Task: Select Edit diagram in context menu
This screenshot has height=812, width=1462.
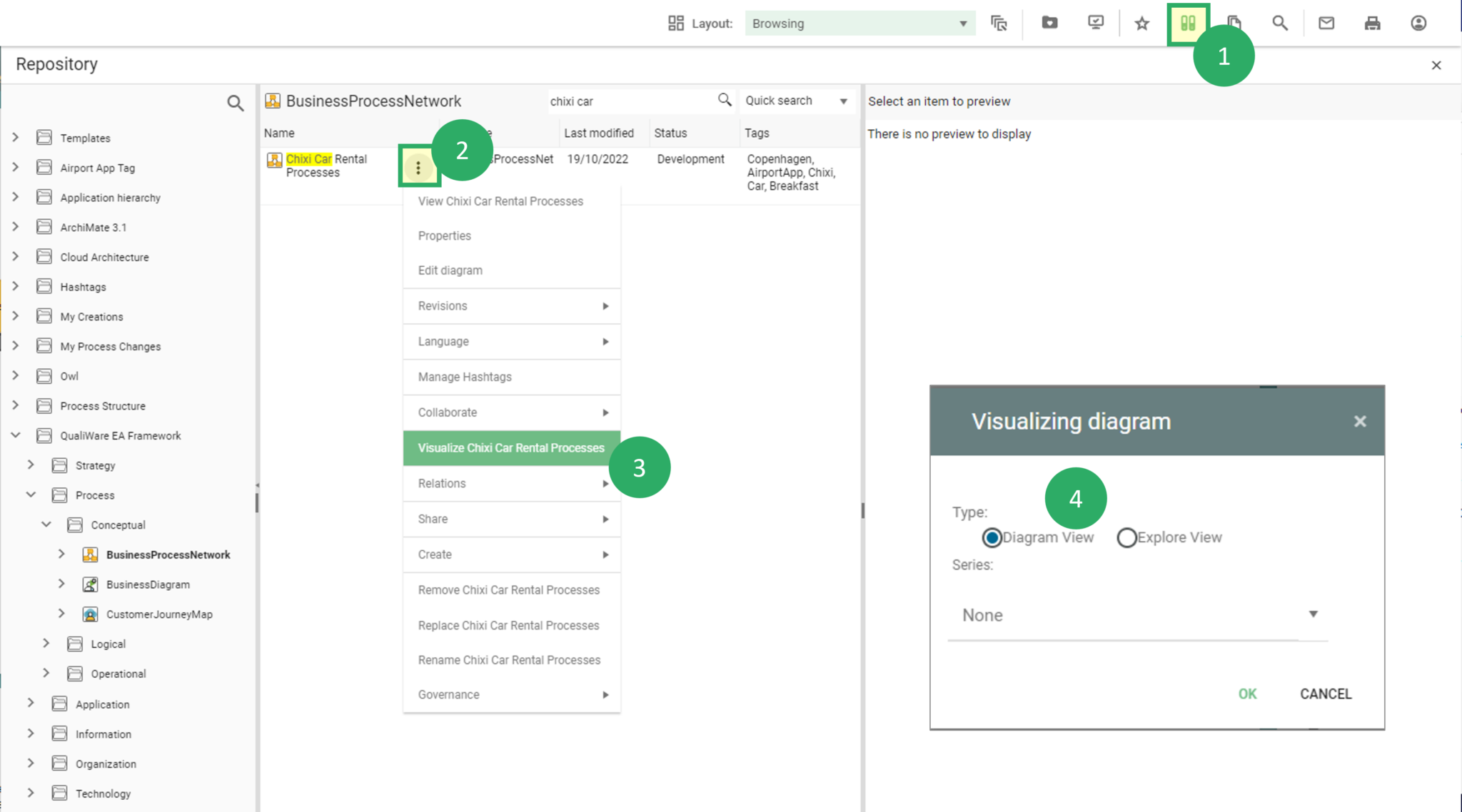Action: (450, 270)
